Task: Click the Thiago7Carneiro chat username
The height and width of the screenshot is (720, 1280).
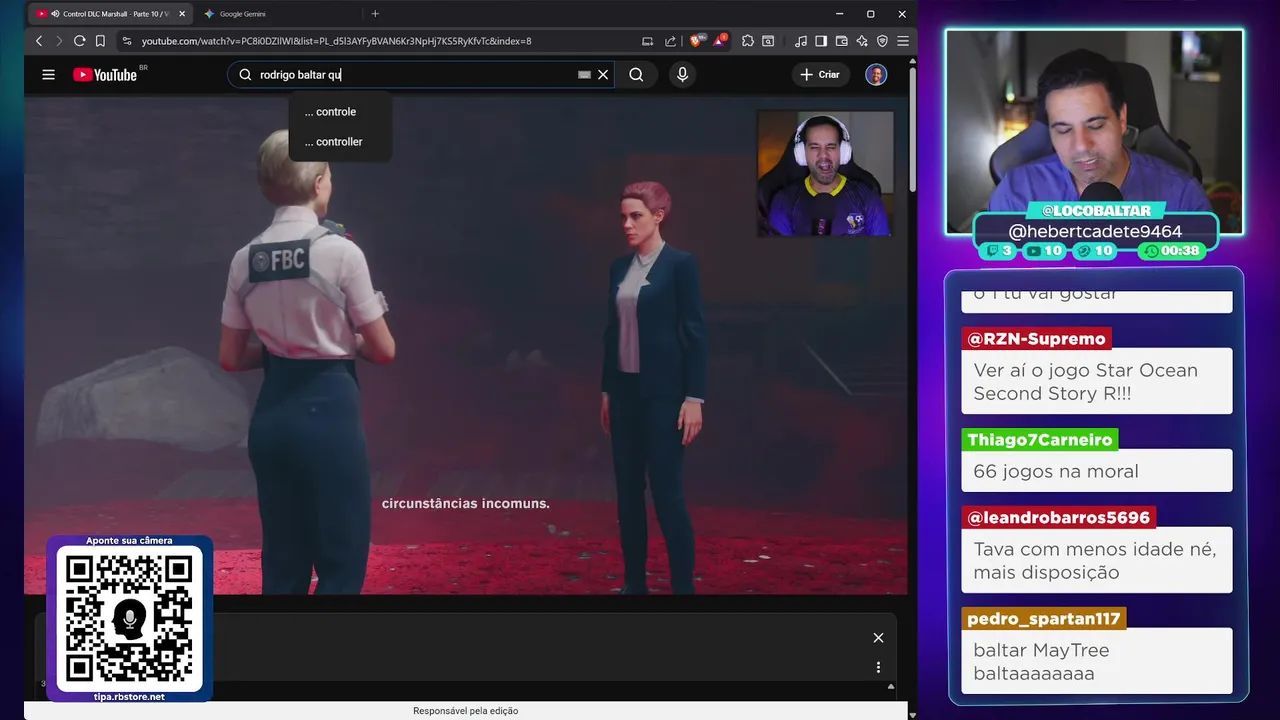Action: pyautogui.click(x=1040, y=440)
